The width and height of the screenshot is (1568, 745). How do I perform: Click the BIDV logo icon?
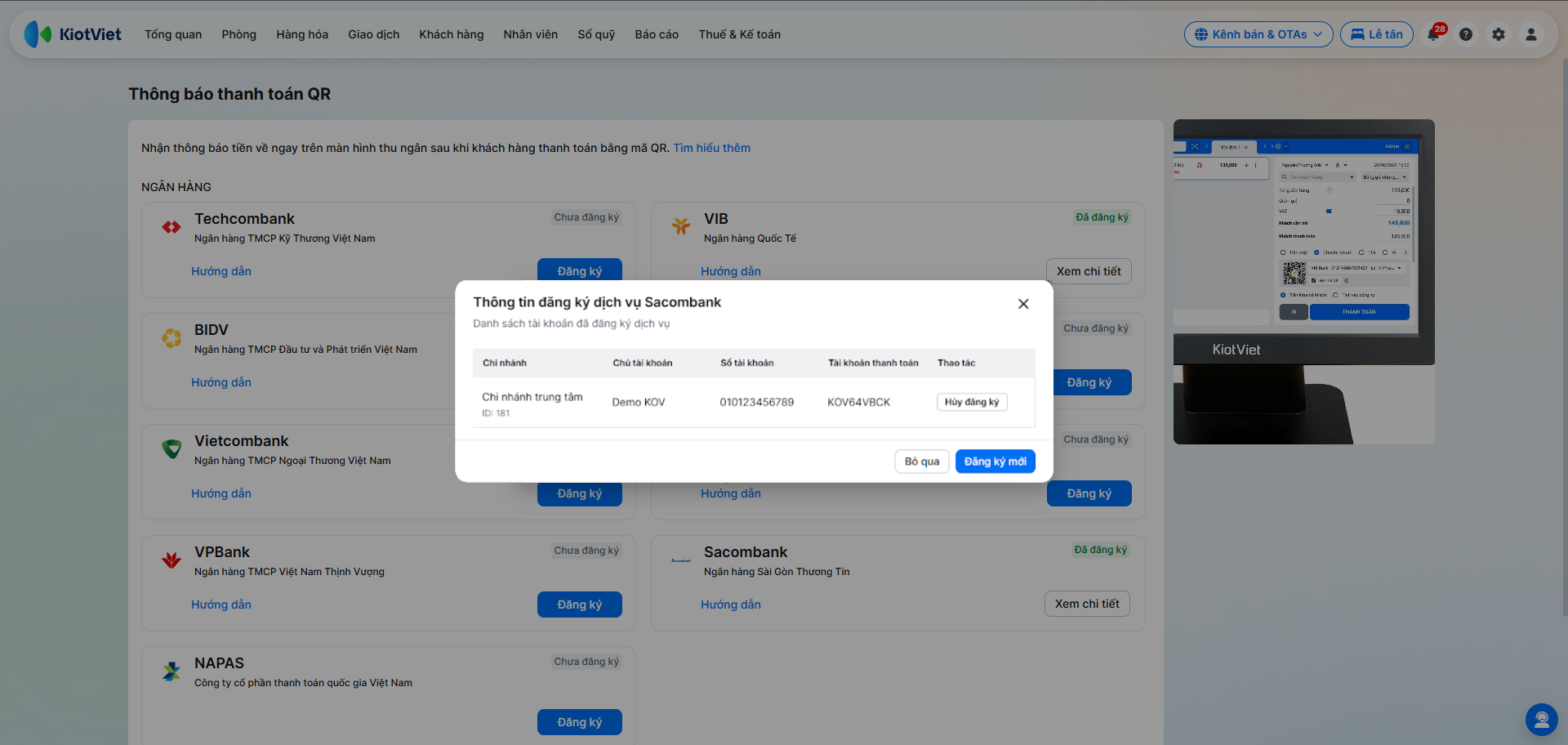point(171,337)
